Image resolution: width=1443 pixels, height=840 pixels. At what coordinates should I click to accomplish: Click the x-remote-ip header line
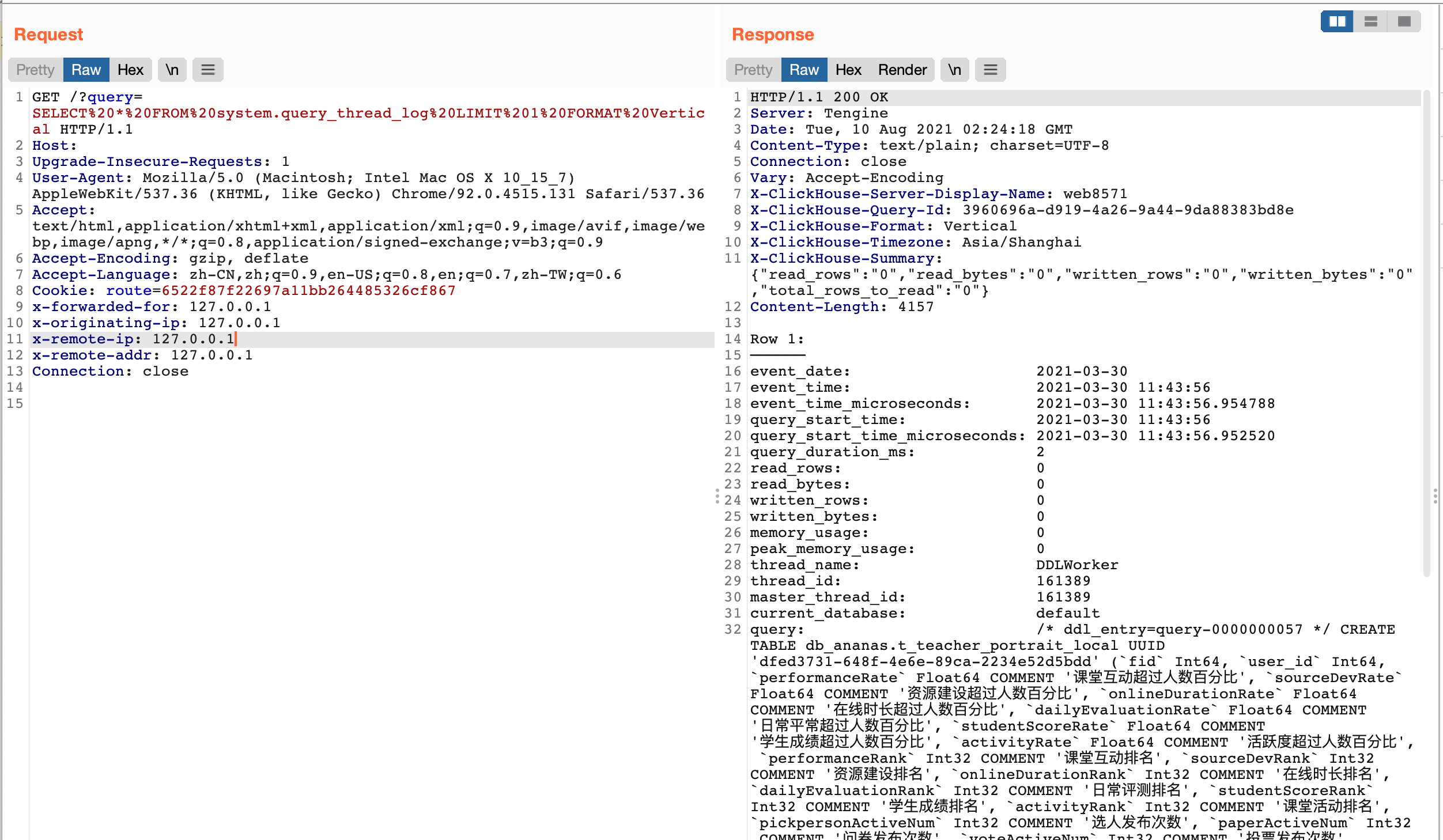click(x=134, y=339)
